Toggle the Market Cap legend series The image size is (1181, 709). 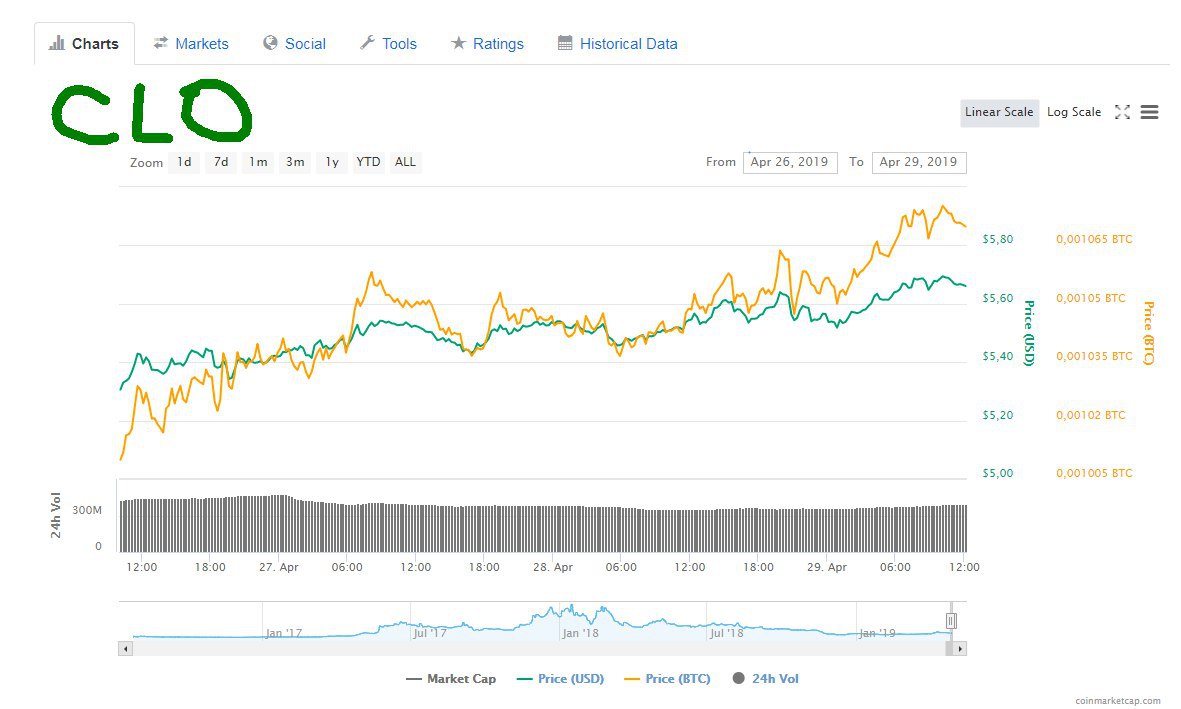click(x=451, y=679)
